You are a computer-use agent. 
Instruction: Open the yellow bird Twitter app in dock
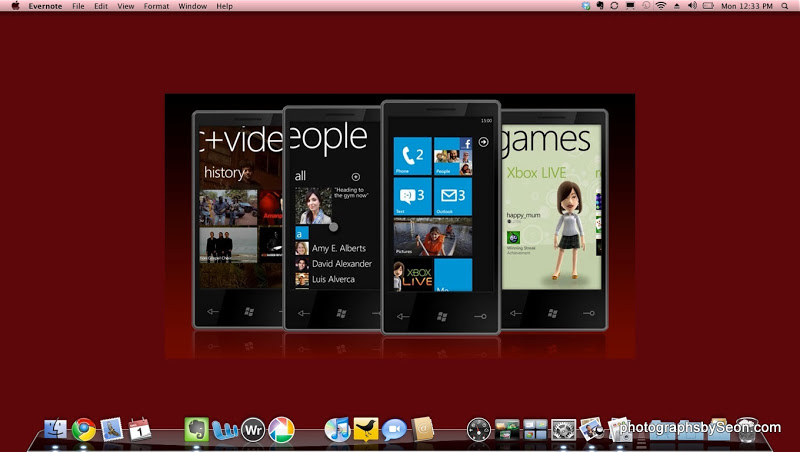pyautogui.click(x=366, y=429)
